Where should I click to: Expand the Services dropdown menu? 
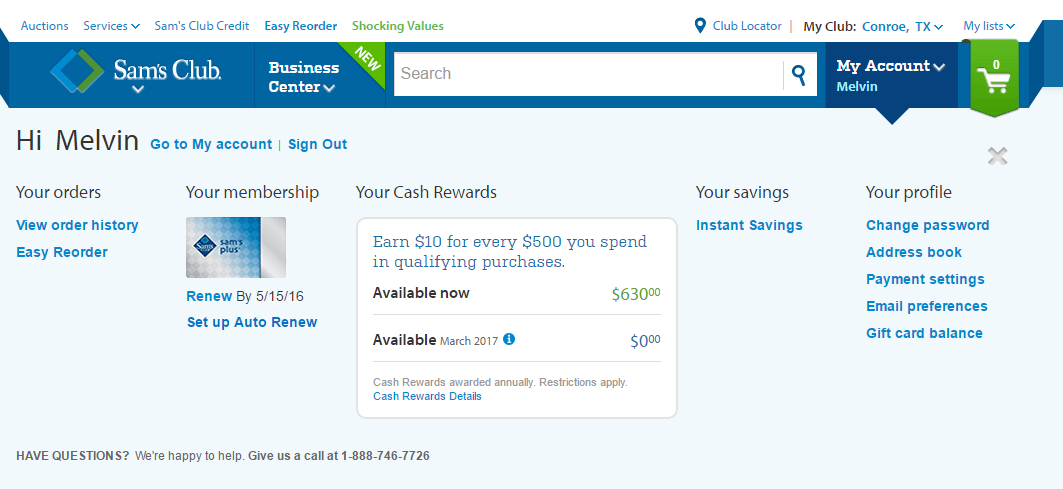coord(111,26)
